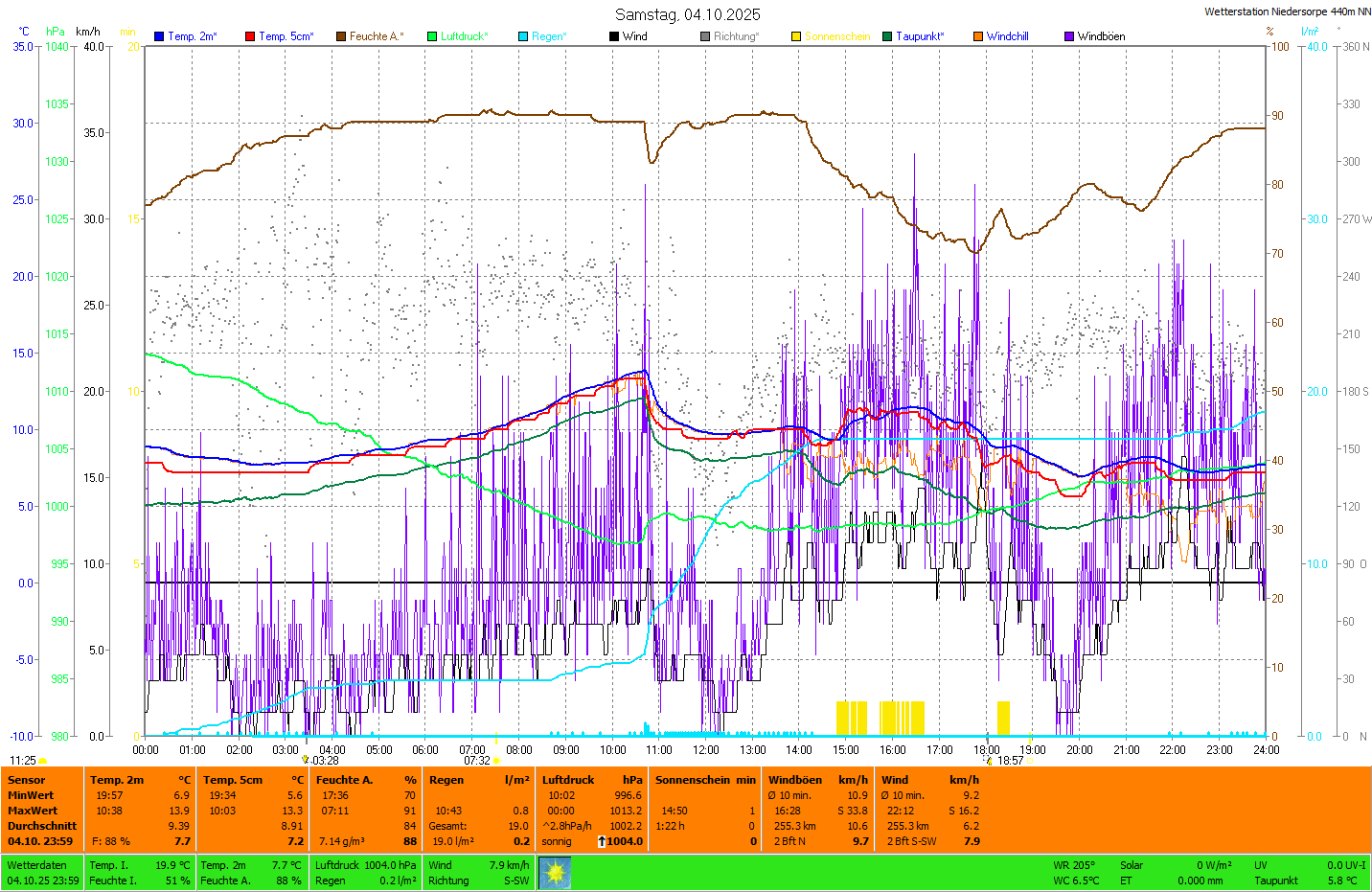Select the Sensor column header
The height and width of the screenshot is (892, 1372).
click(27, 780)
